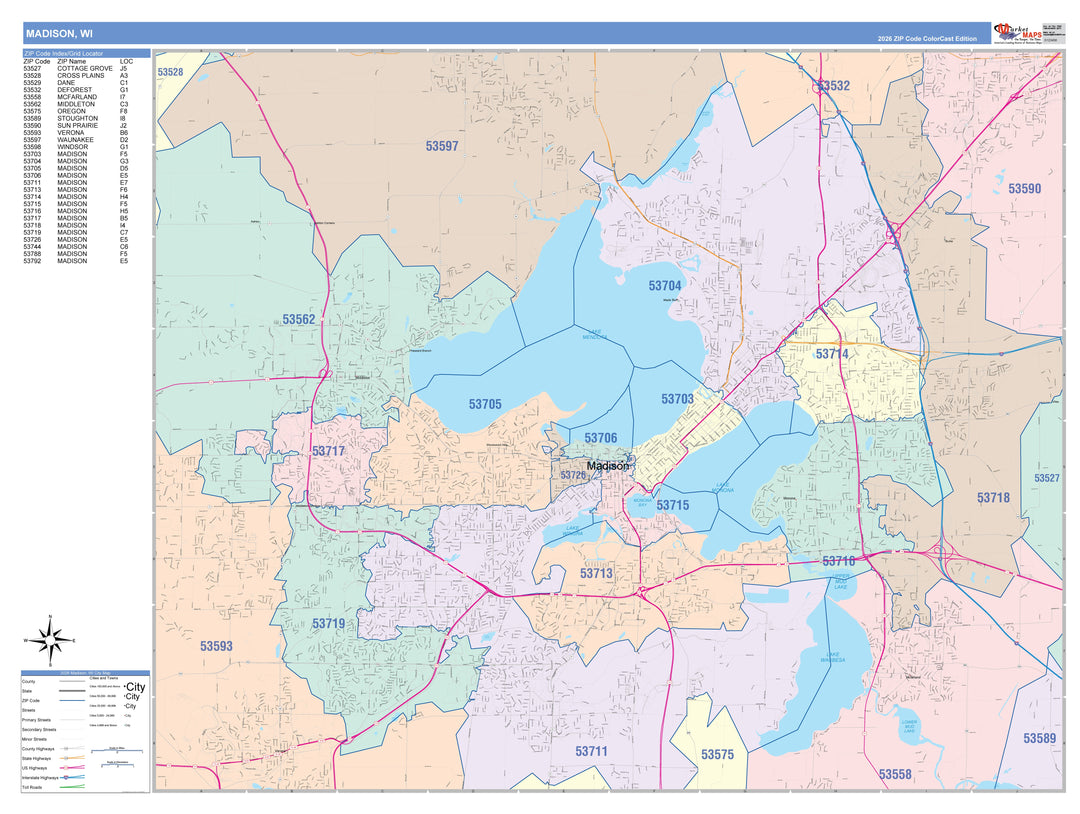Click the 53593 label on the map
Viewport: 1080px width, 814px height.
[x=216, y=646]
